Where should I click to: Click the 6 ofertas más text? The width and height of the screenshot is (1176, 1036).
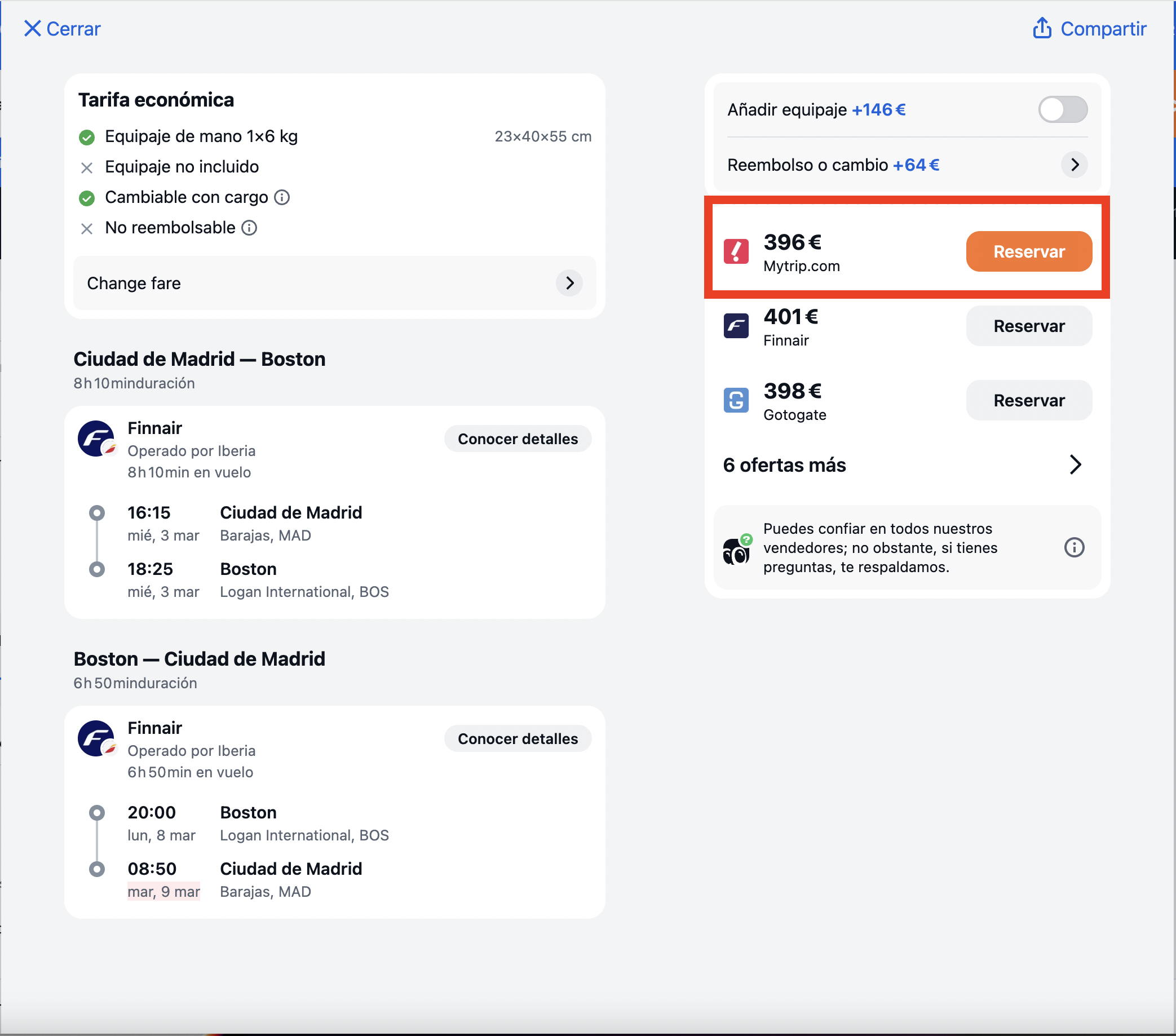click(784, 465)
